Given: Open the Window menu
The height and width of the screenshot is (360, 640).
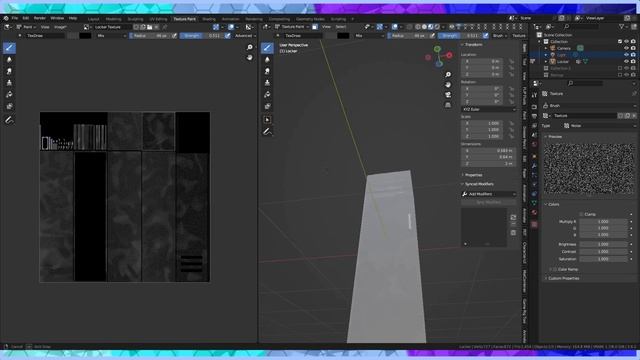Looking at the screenshot, I should point(57,18).
